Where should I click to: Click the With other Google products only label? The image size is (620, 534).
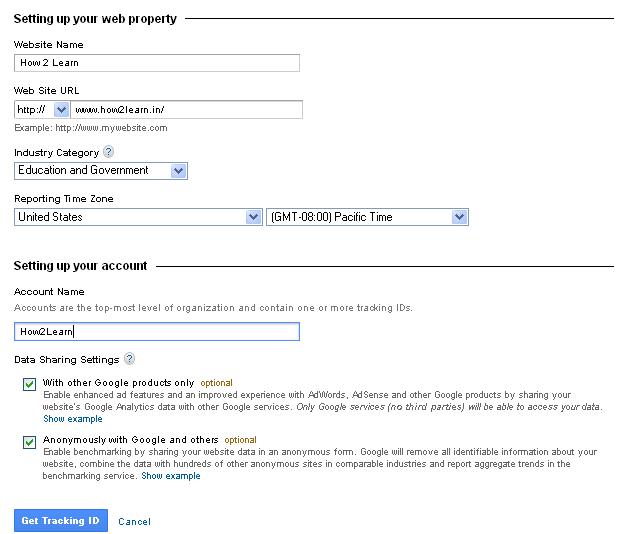(x=119, y=383)
